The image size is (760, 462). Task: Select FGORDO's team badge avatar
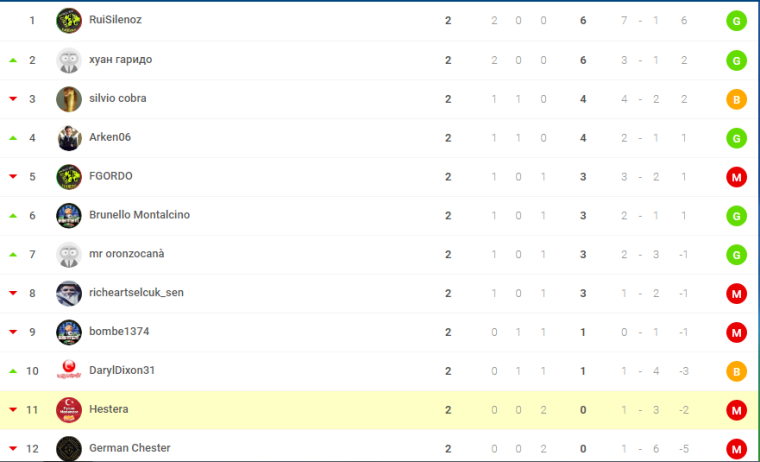pyautogui.click(x=69, y=177)
